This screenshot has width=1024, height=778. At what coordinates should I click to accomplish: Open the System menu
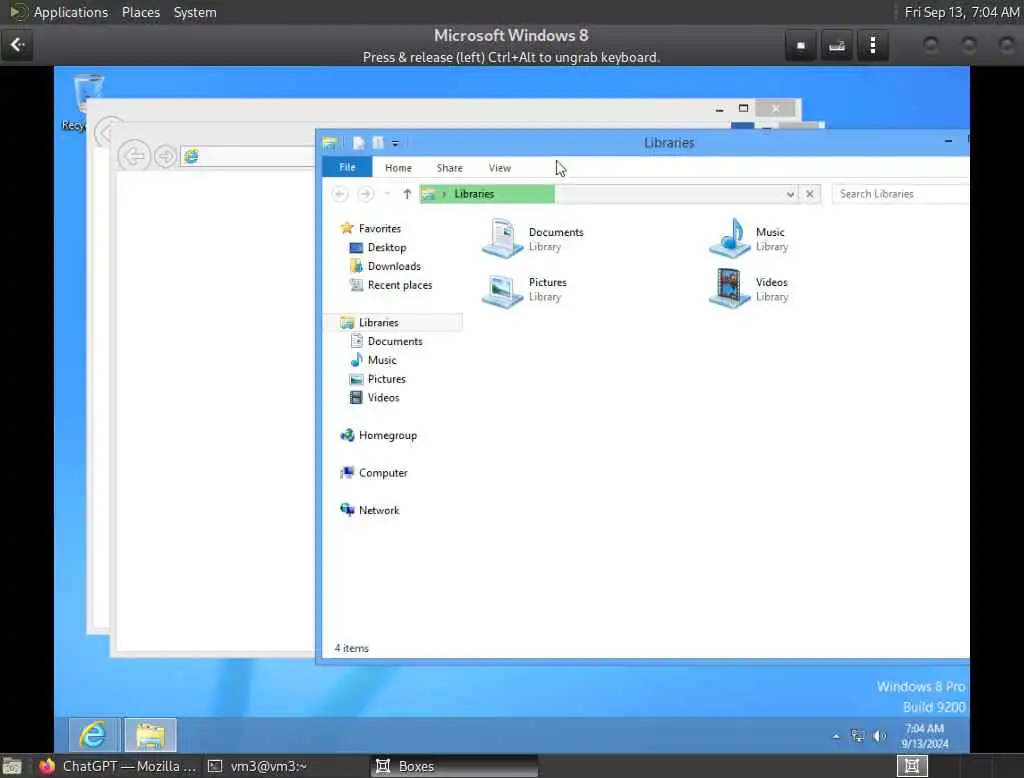pyautogui.click(x=195, y=12)
